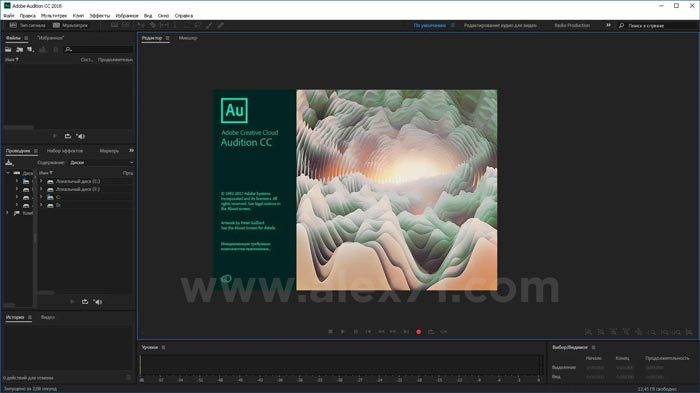Select the Файлы panel tab
Image resolution: width=700 pixels, height=393 pixels.
(13, 38)
